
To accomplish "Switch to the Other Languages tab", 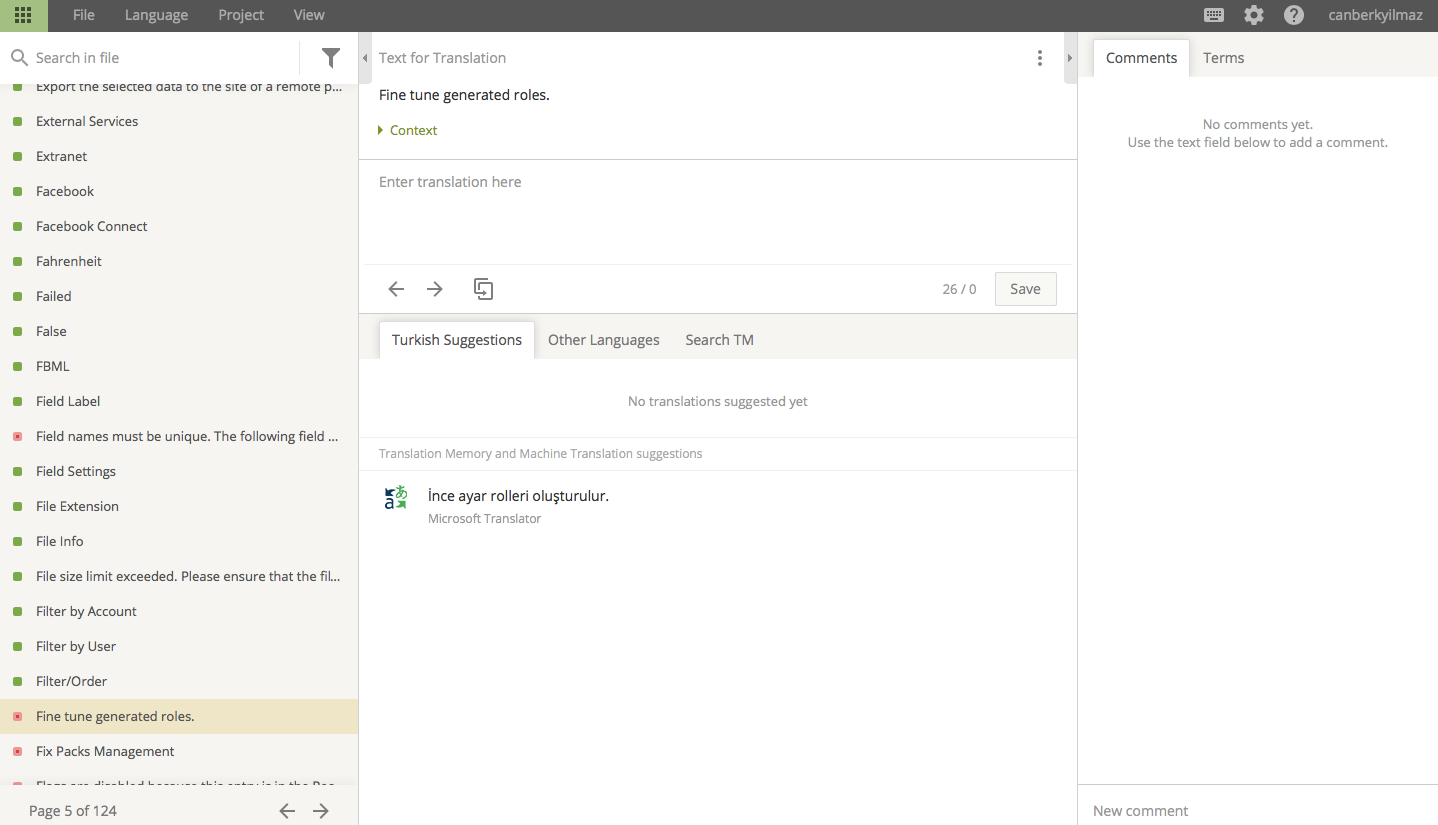I will tap(603, 340).
